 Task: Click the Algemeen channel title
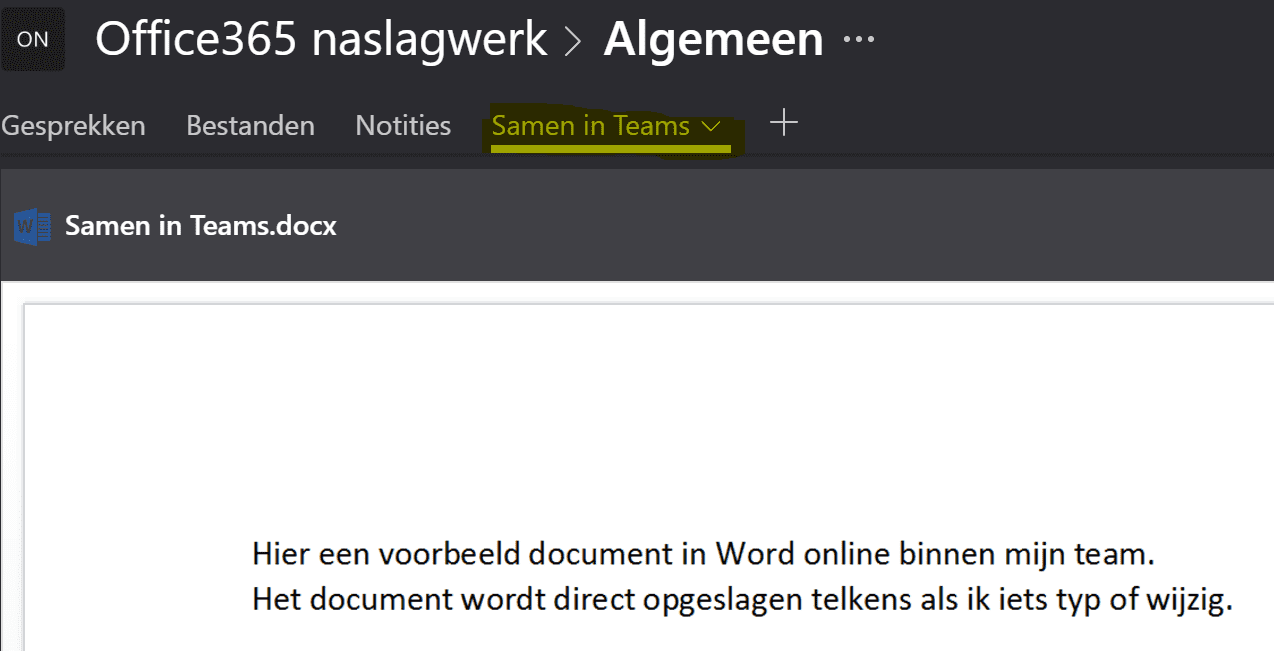point(713,39)
